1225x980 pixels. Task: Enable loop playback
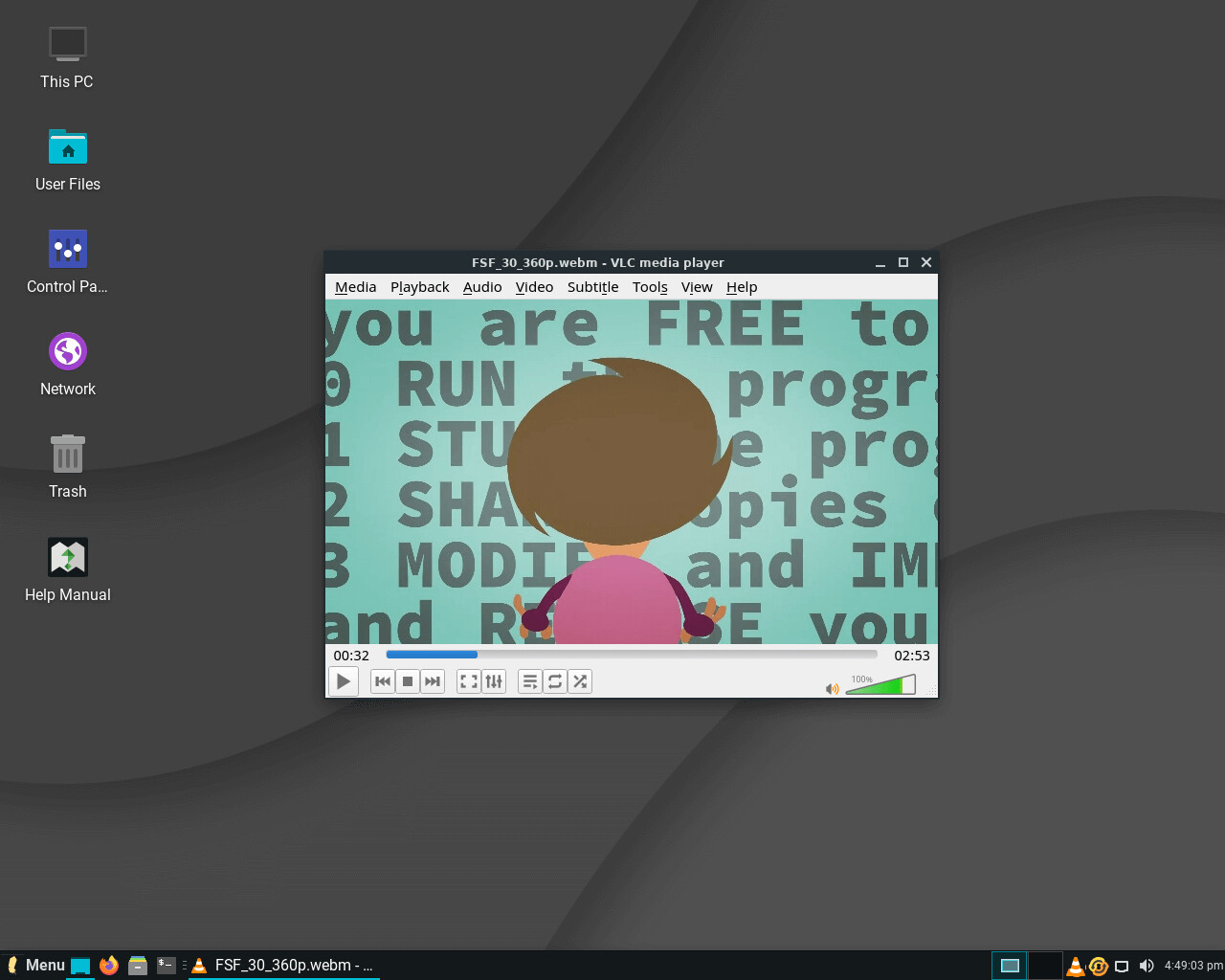pos(555,680)
